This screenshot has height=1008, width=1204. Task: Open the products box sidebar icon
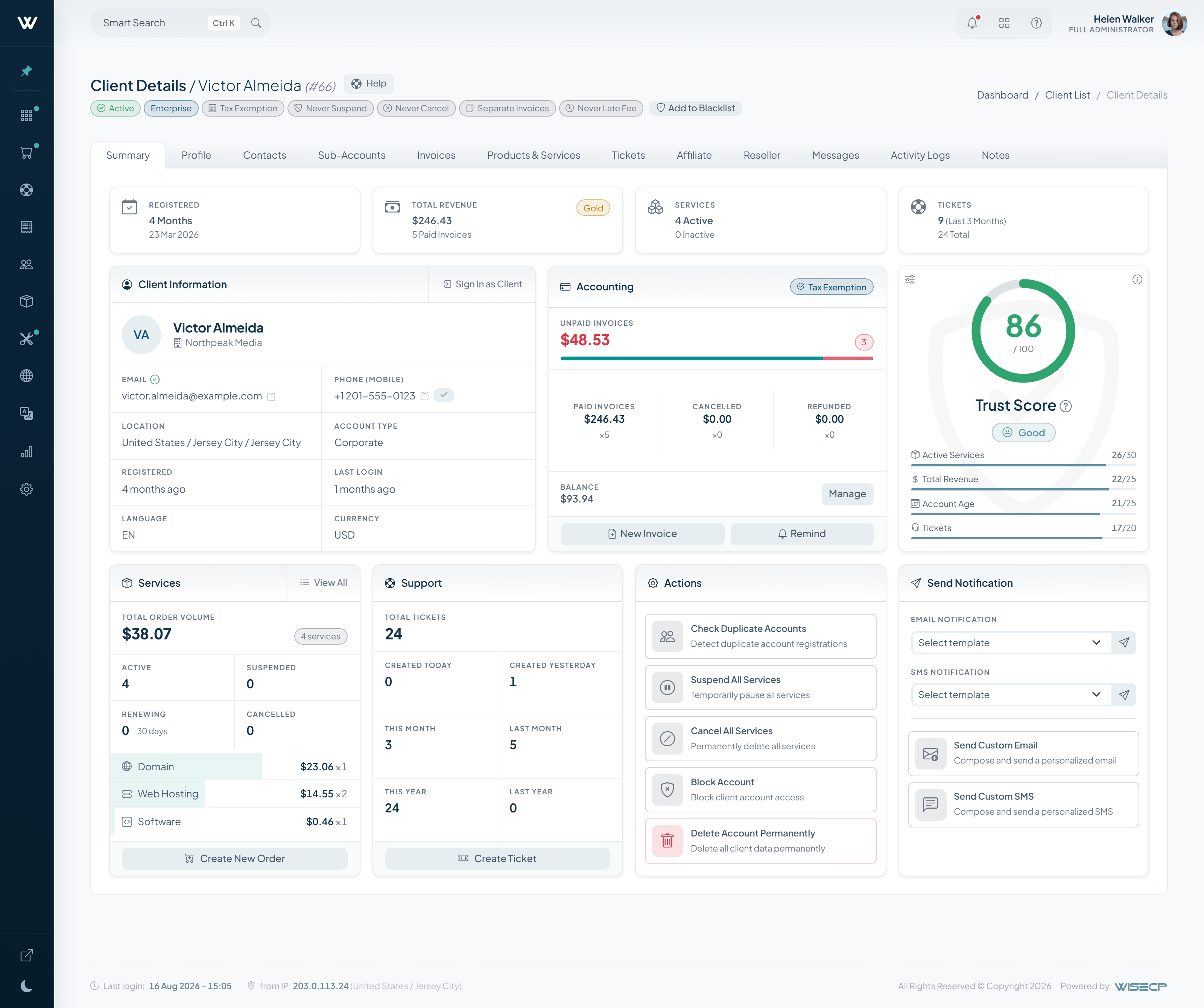point(26,301)
